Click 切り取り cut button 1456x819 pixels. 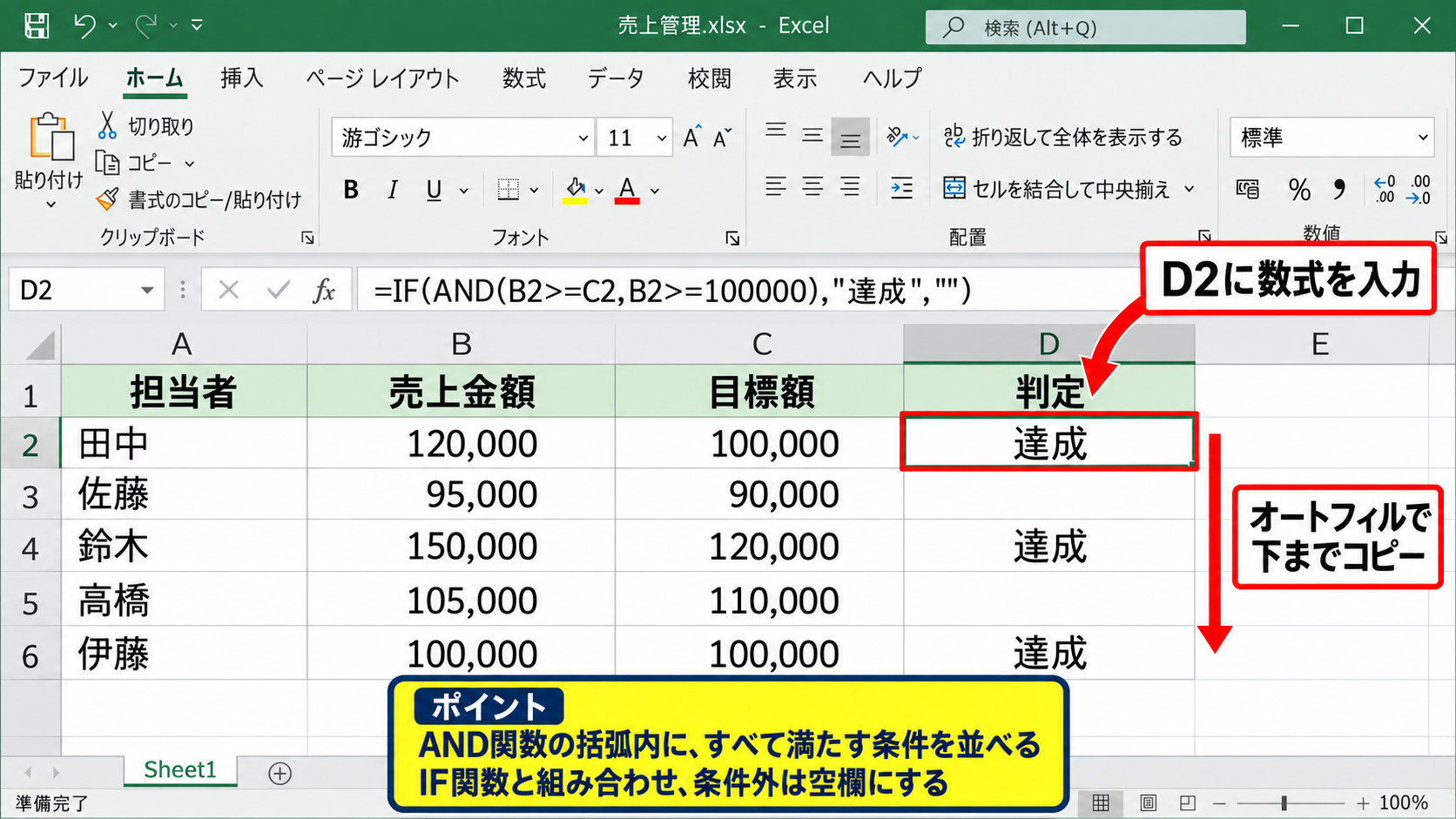click(x=145, y=126)
